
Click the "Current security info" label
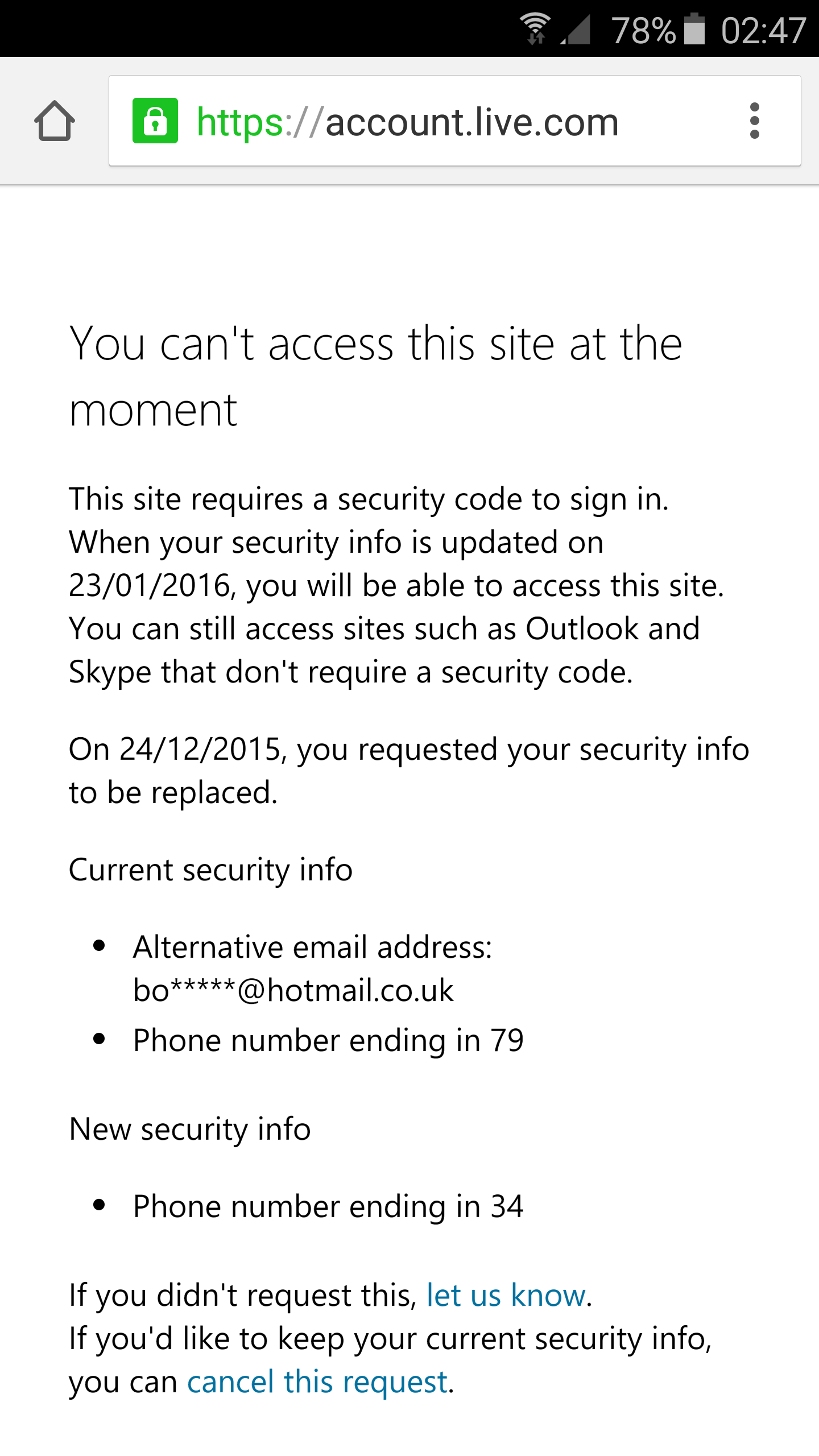pos(210,870)
